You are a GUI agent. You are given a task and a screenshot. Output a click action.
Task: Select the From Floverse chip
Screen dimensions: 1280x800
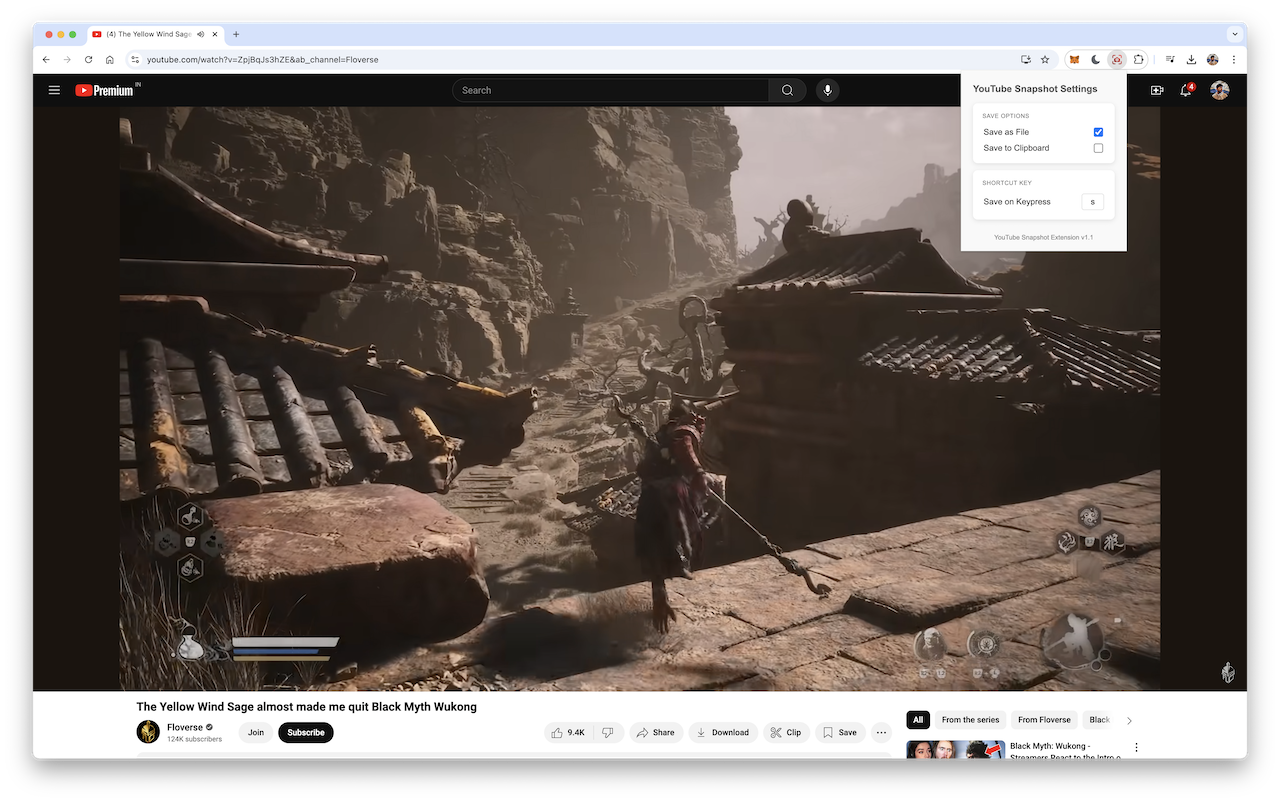pos(1044,720)
